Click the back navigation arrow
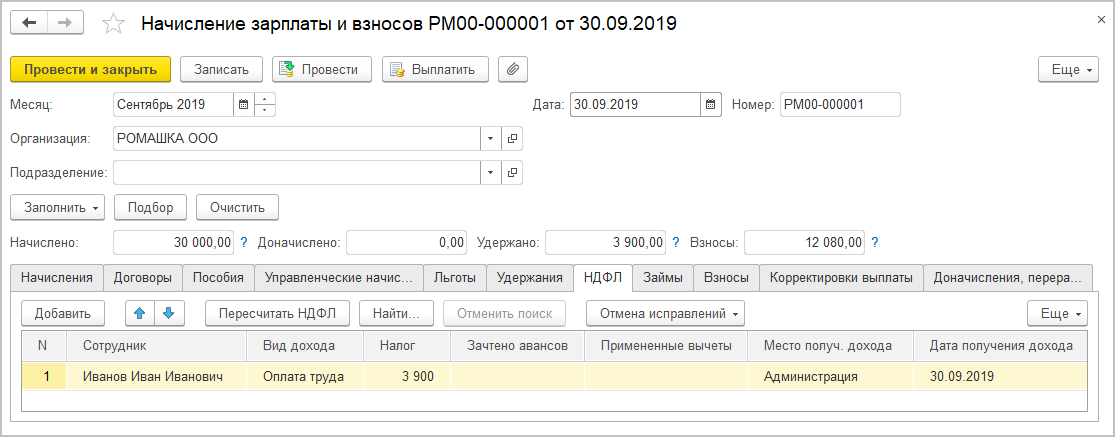This screenshot has width=1115, height=437. (x=29, y=23)
